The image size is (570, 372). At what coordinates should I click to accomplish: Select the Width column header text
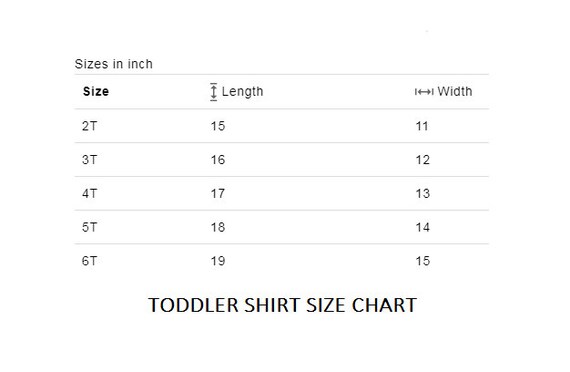455,91
